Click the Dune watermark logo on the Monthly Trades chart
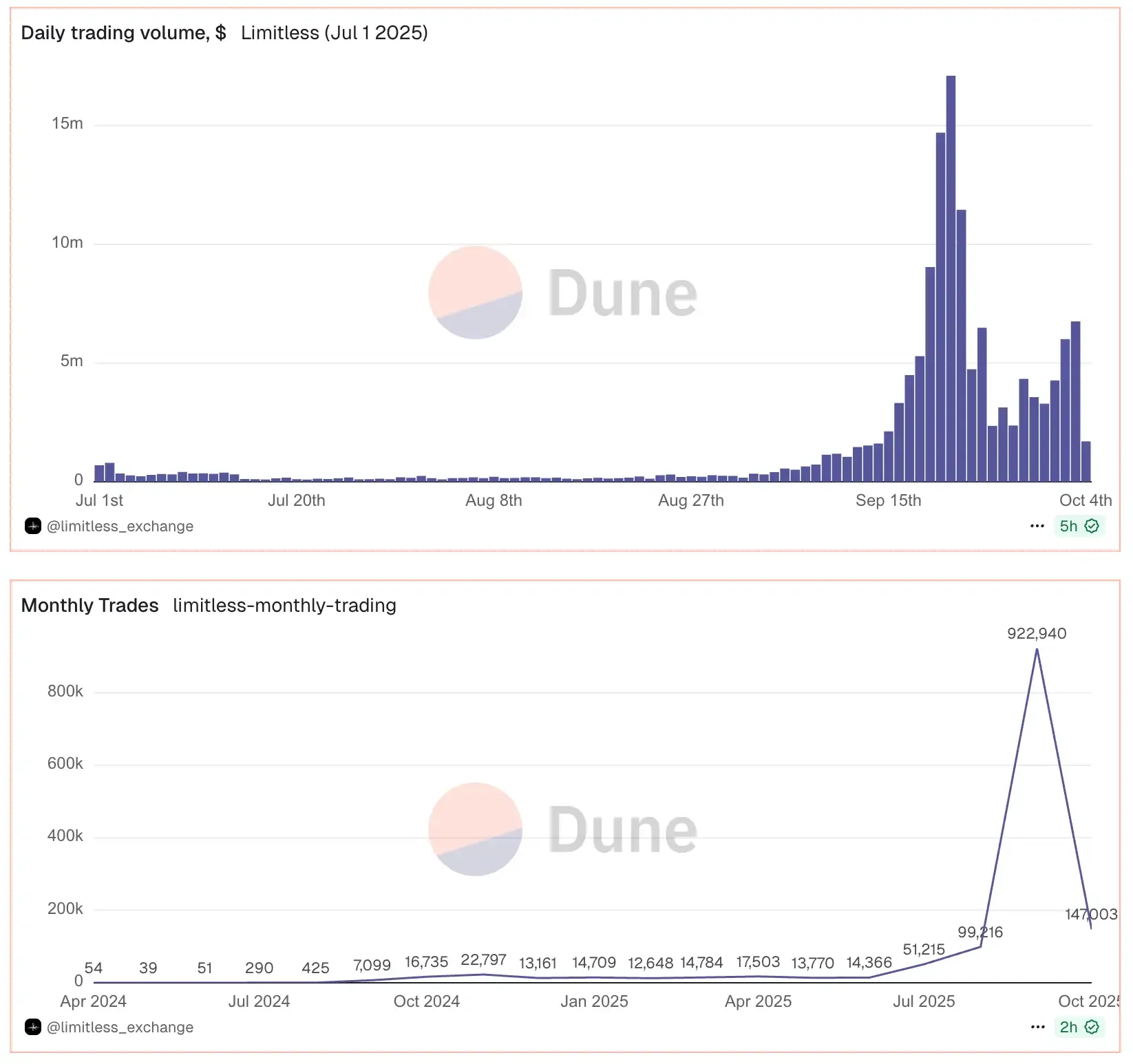The width and height of the screenshot is (1133, 1064). (x=562, y=831)
